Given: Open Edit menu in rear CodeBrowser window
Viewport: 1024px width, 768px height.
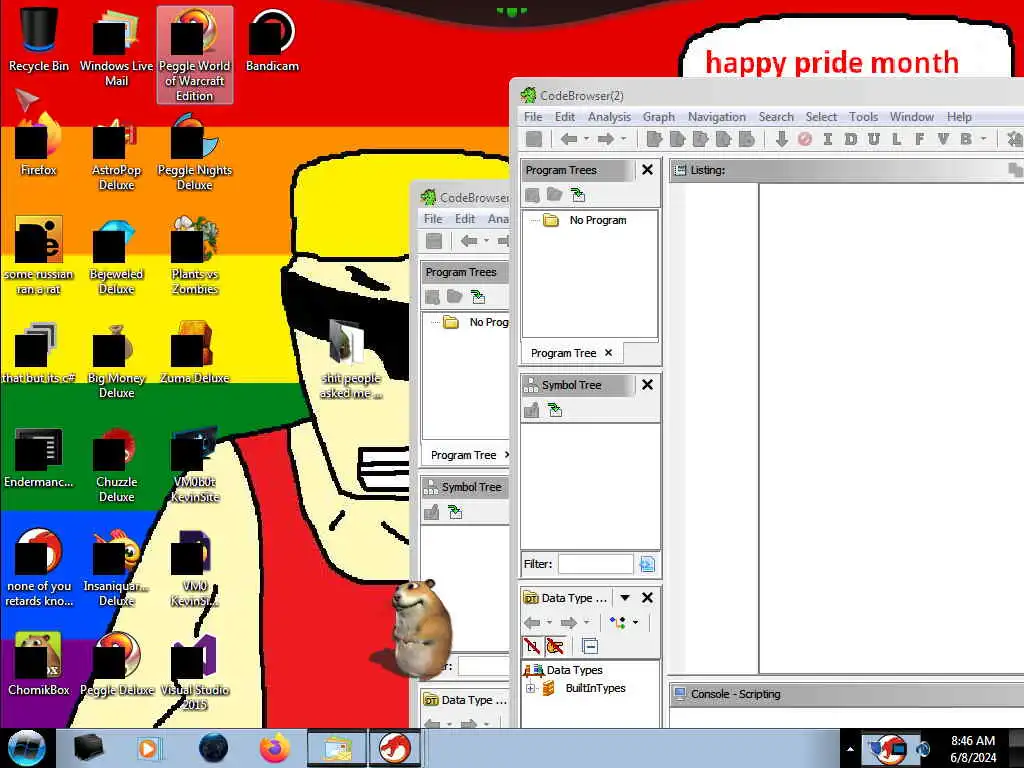Looking at the screenshot, I should [465, 219].
